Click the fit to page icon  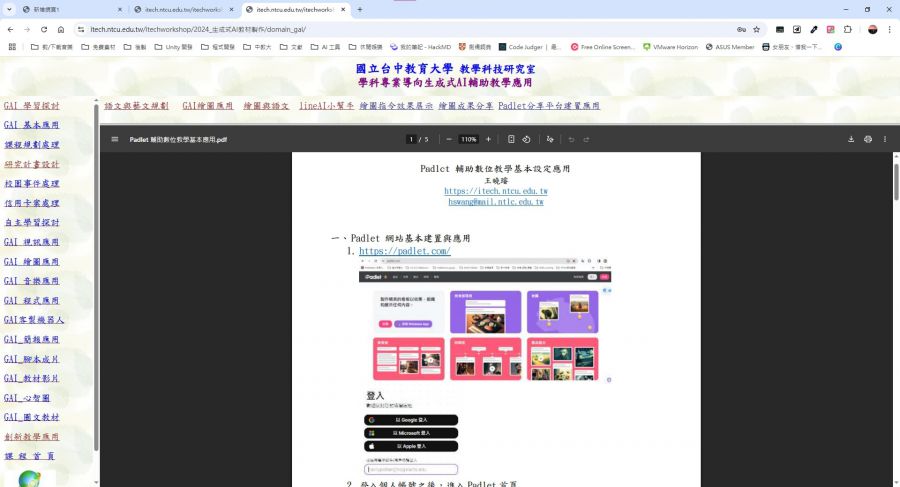pos(511,139)
